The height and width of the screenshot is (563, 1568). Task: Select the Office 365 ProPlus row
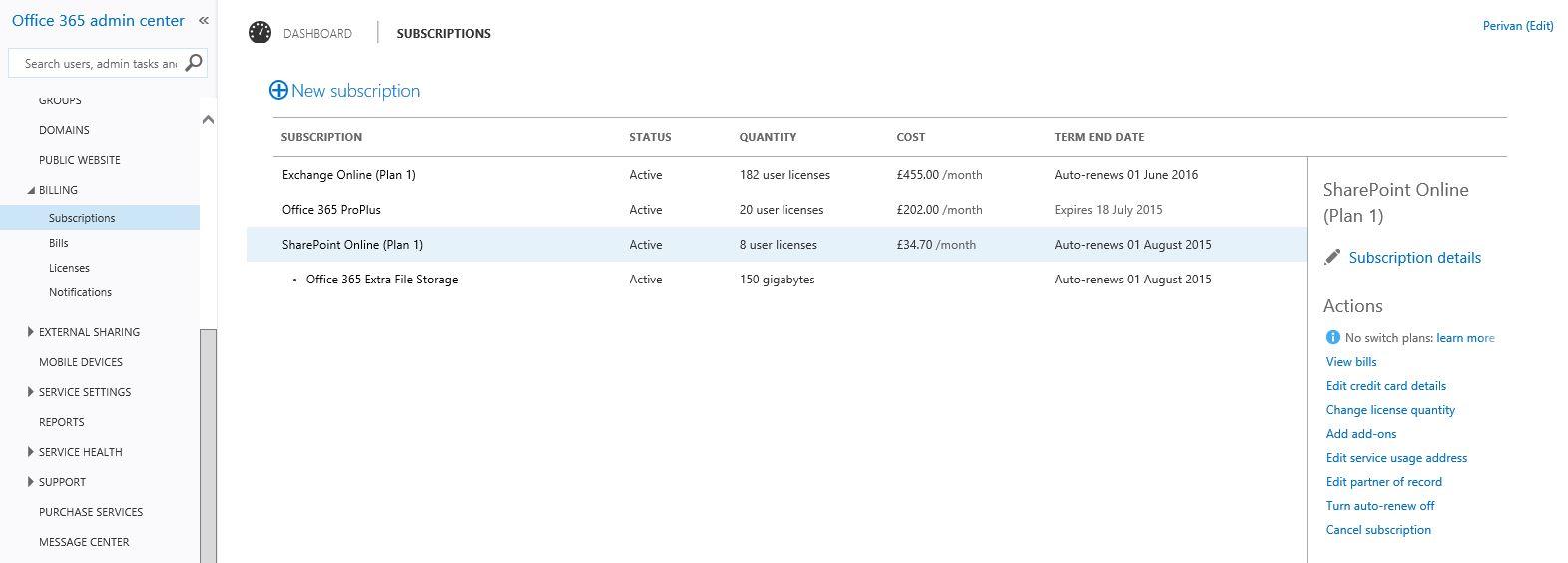(x=777, y=210)
